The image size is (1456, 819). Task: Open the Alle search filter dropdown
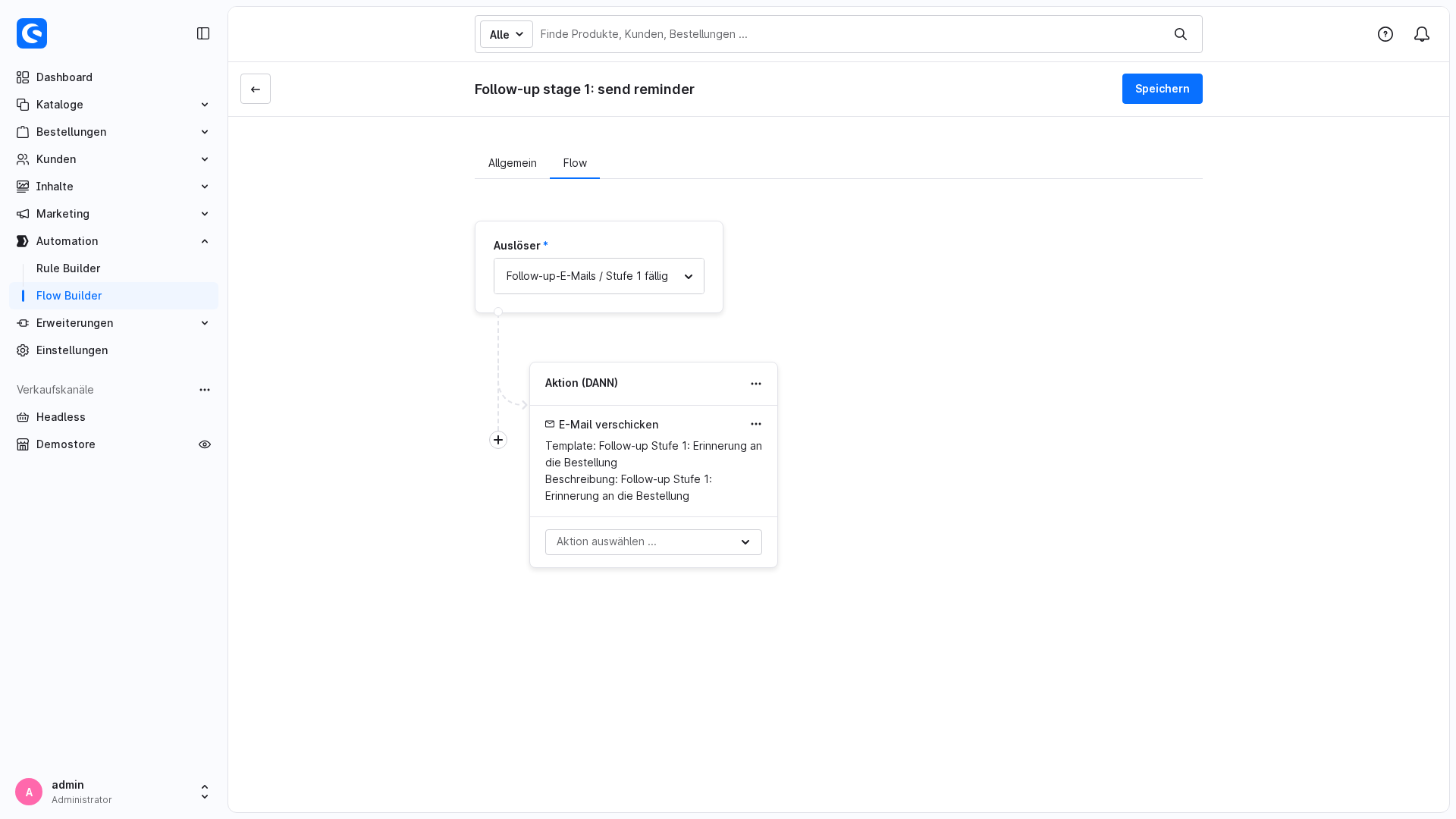(x=507, y=34)
